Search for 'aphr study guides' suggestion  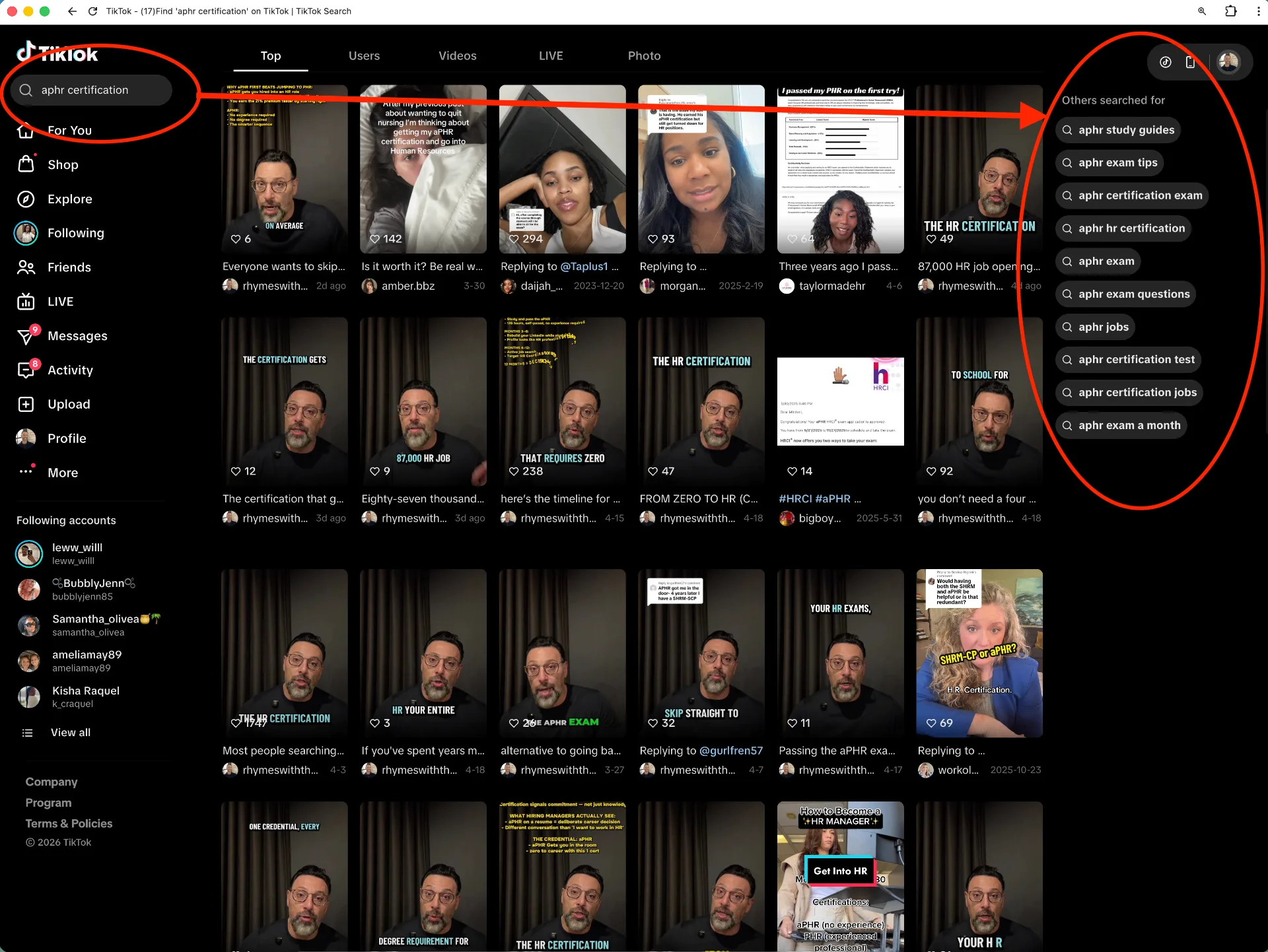[x=1118, y=129]
